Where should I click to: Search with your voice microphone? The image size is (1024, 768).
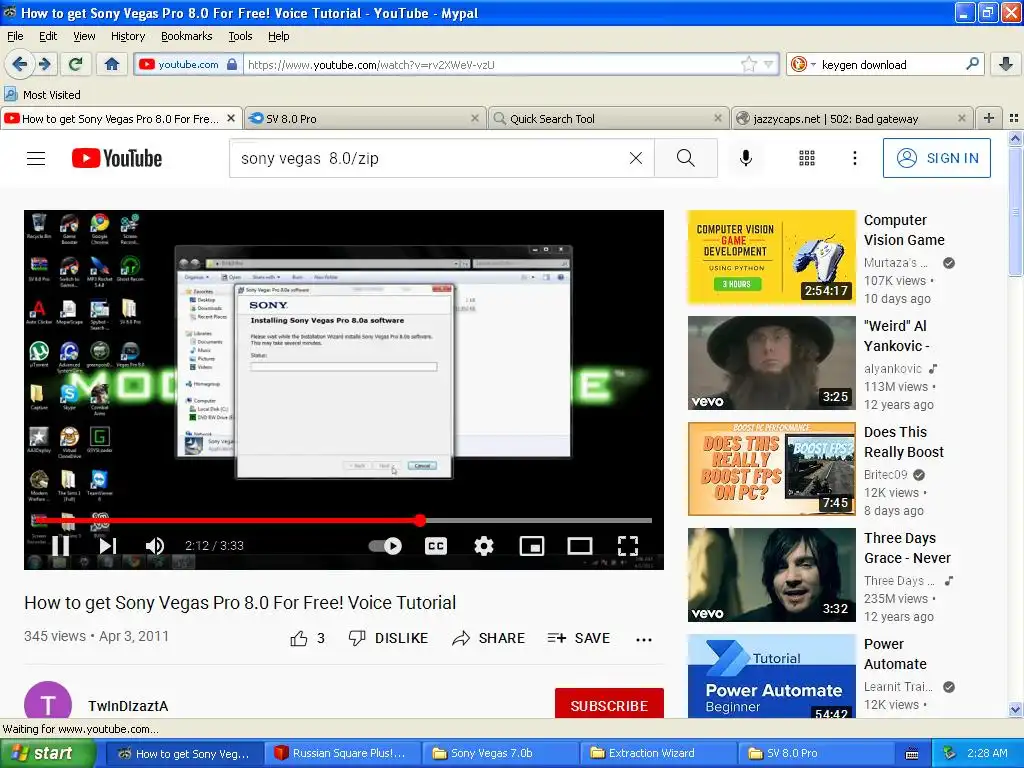[746, 158]
